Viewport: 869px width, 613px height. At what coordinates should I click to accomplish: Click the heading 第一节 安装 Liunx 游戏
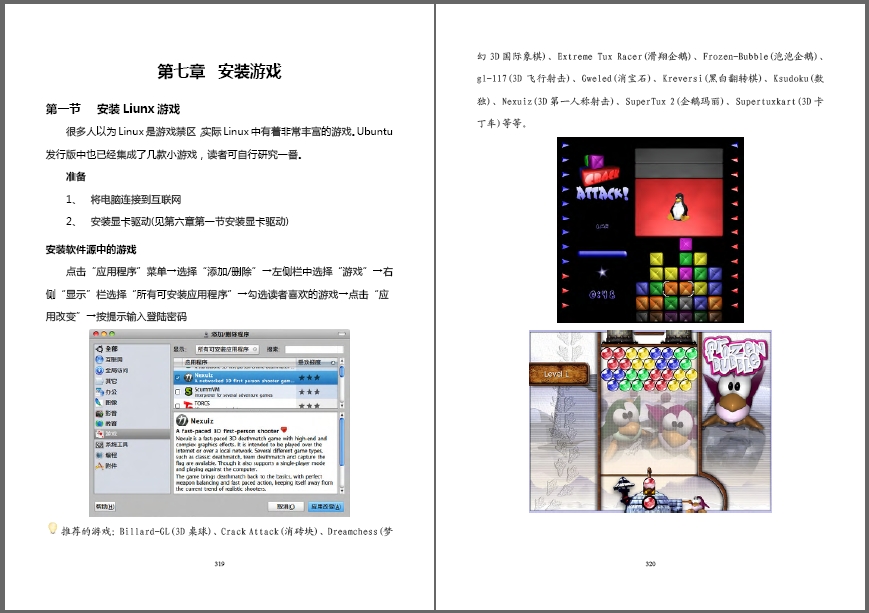pos(113,109)
